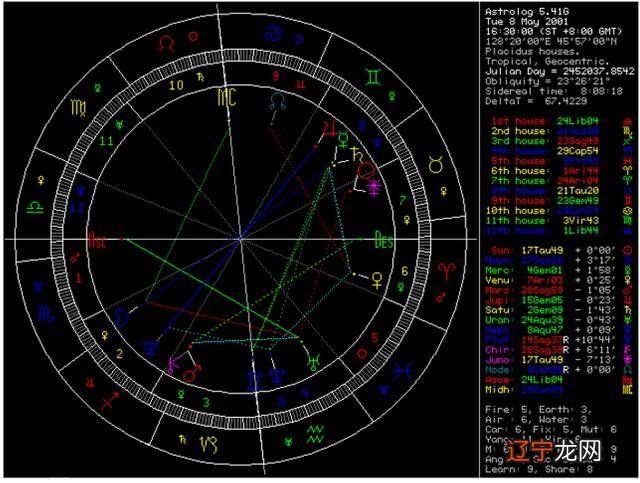Click the 'DeltaT = 67.4229' line
640x483 pixels.
536,101
